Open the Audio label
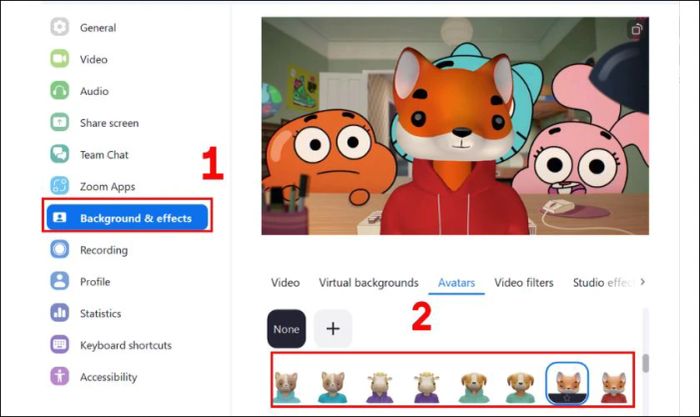The image size is (700, 417). pyautogui.click(x=94, y=91)
